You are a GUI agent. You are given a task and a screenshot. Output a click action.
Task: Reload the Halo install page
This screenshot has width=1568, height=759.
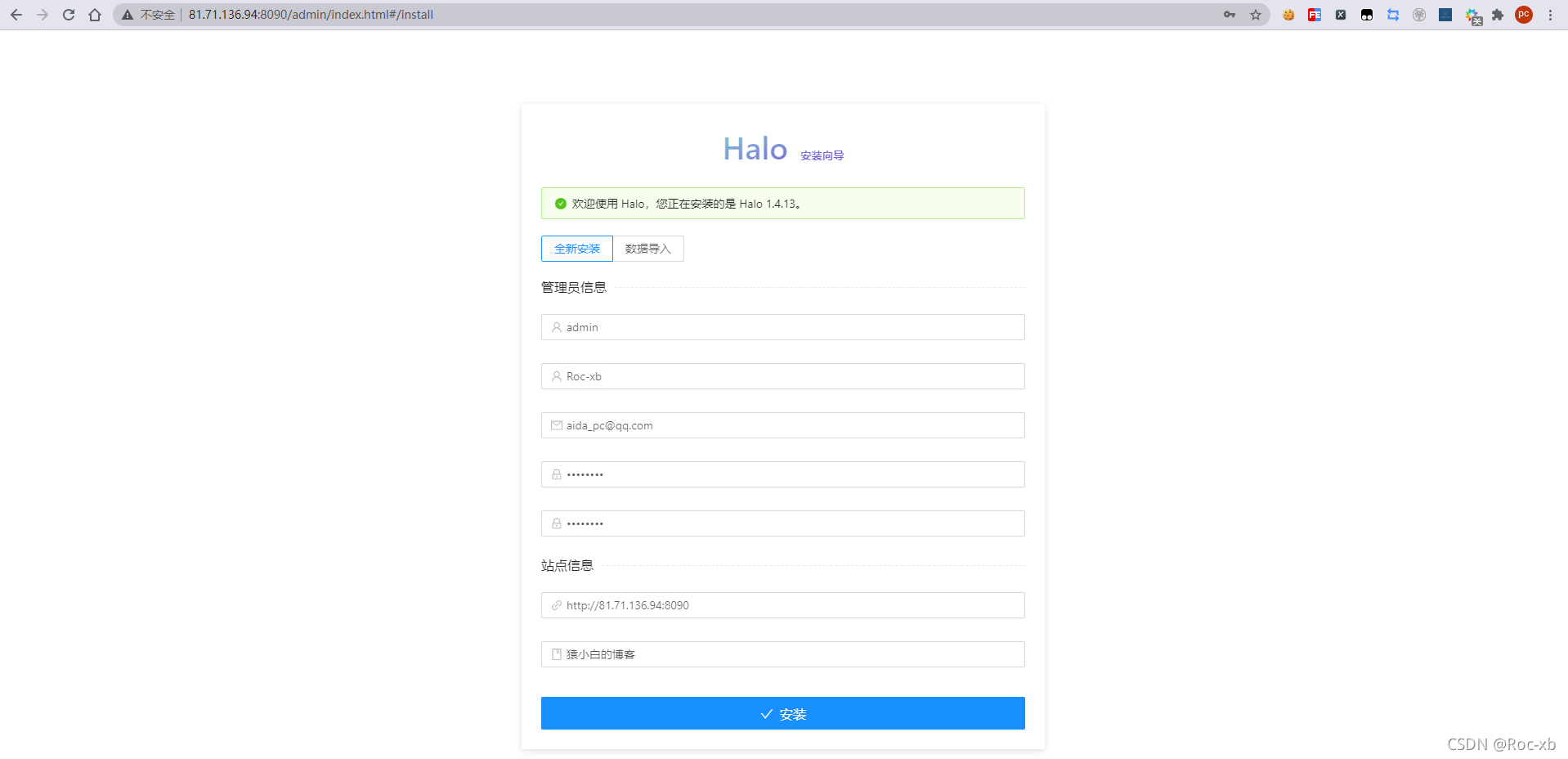tap(69, 15)
